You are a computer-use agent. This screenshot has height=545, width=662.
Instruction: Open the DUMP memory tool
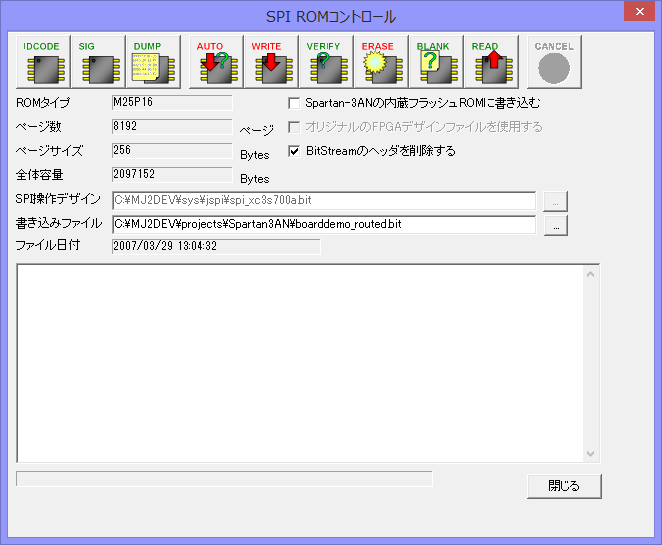[152, 62]
